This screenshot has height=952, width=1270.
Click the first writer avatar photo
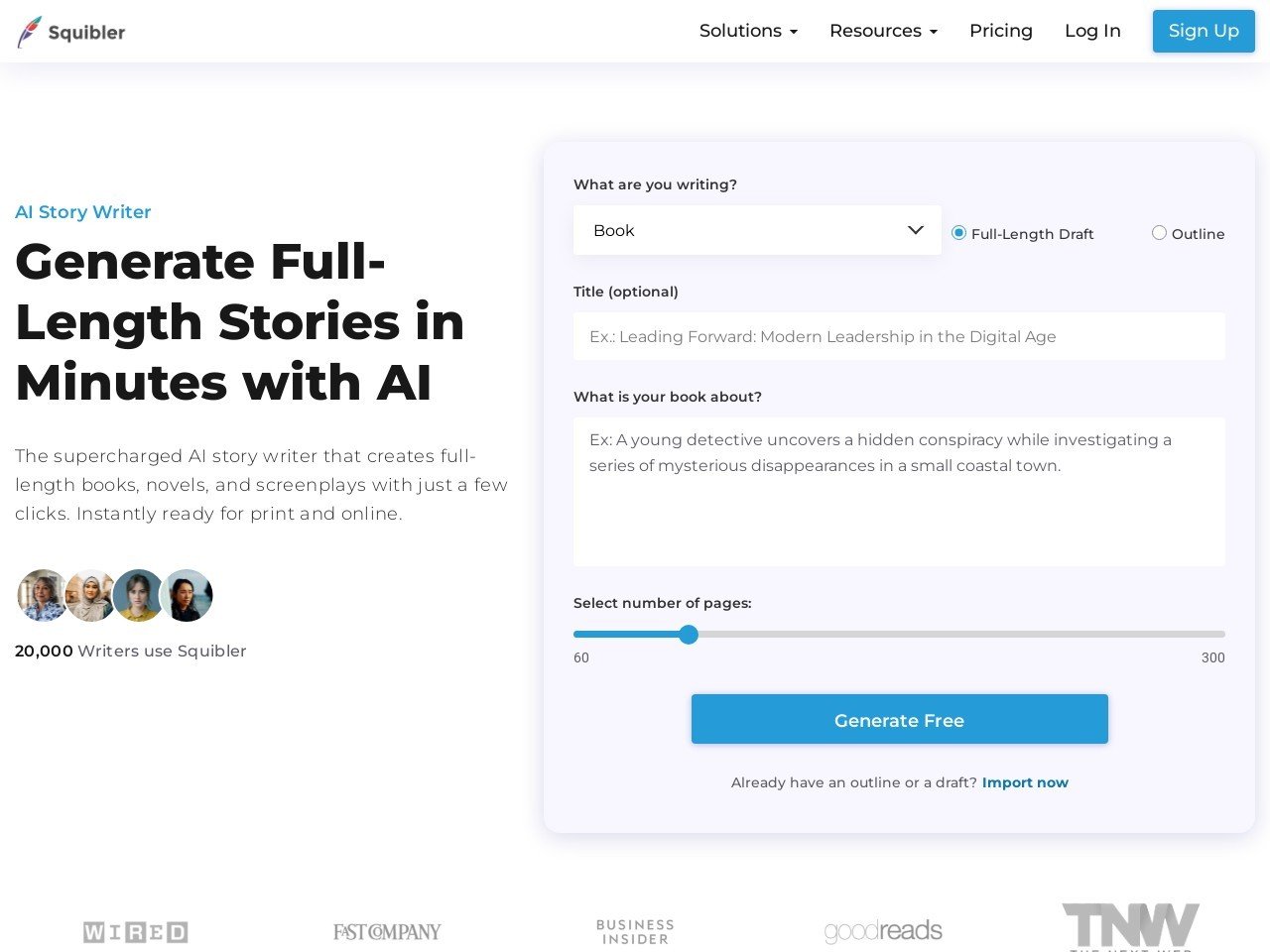click(x=43, y=595)
